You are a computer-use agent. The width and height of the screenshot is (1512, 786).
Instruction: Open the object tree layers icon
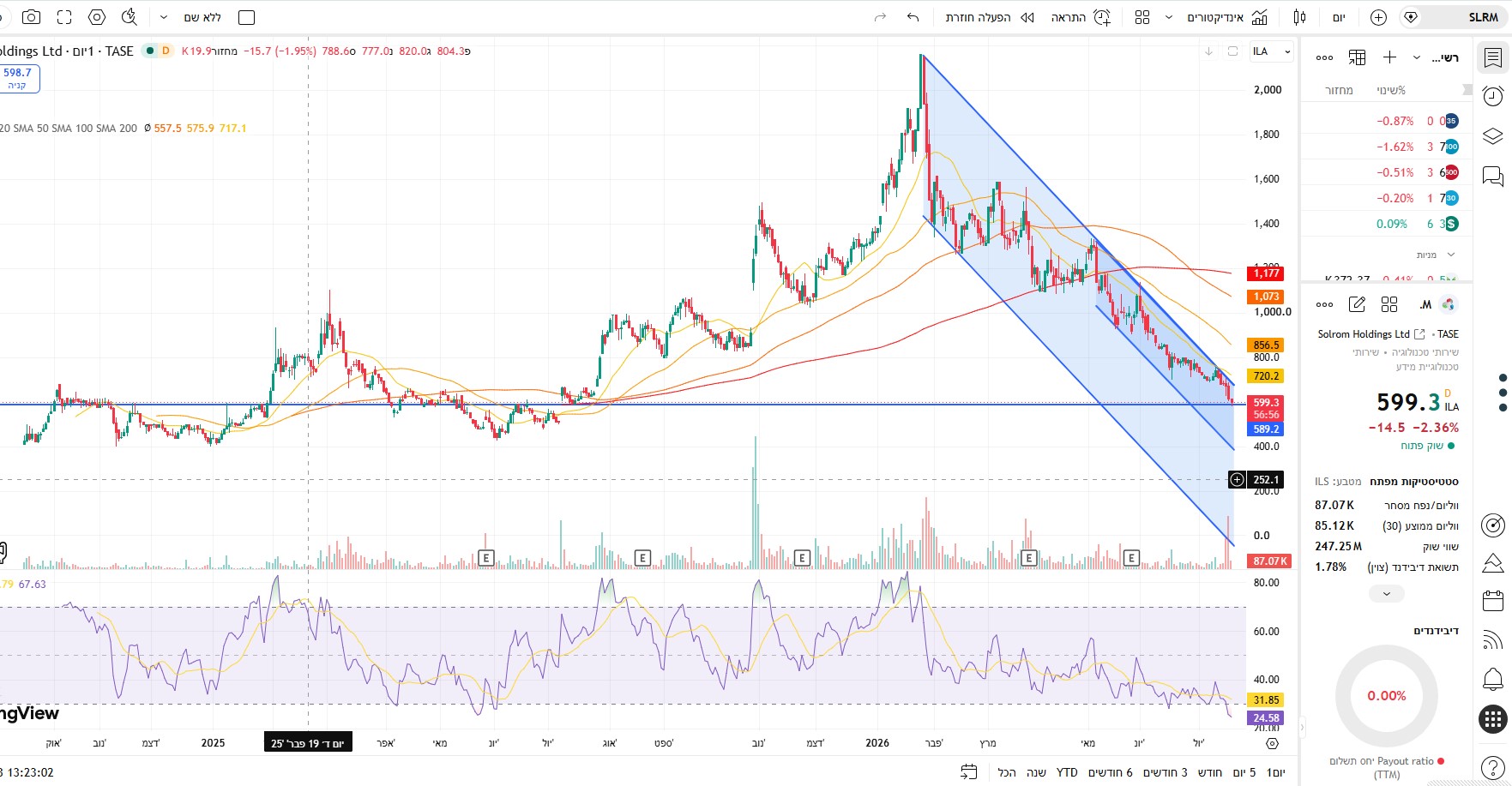pos(1493,136)
